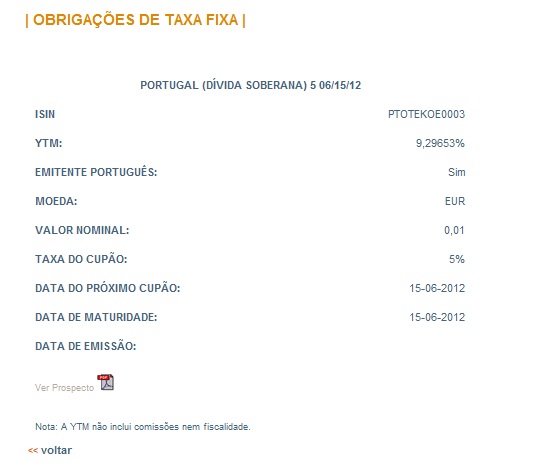Click the maturity date value
Viewport: 536px width, 468px height.
tap(437, 317)
